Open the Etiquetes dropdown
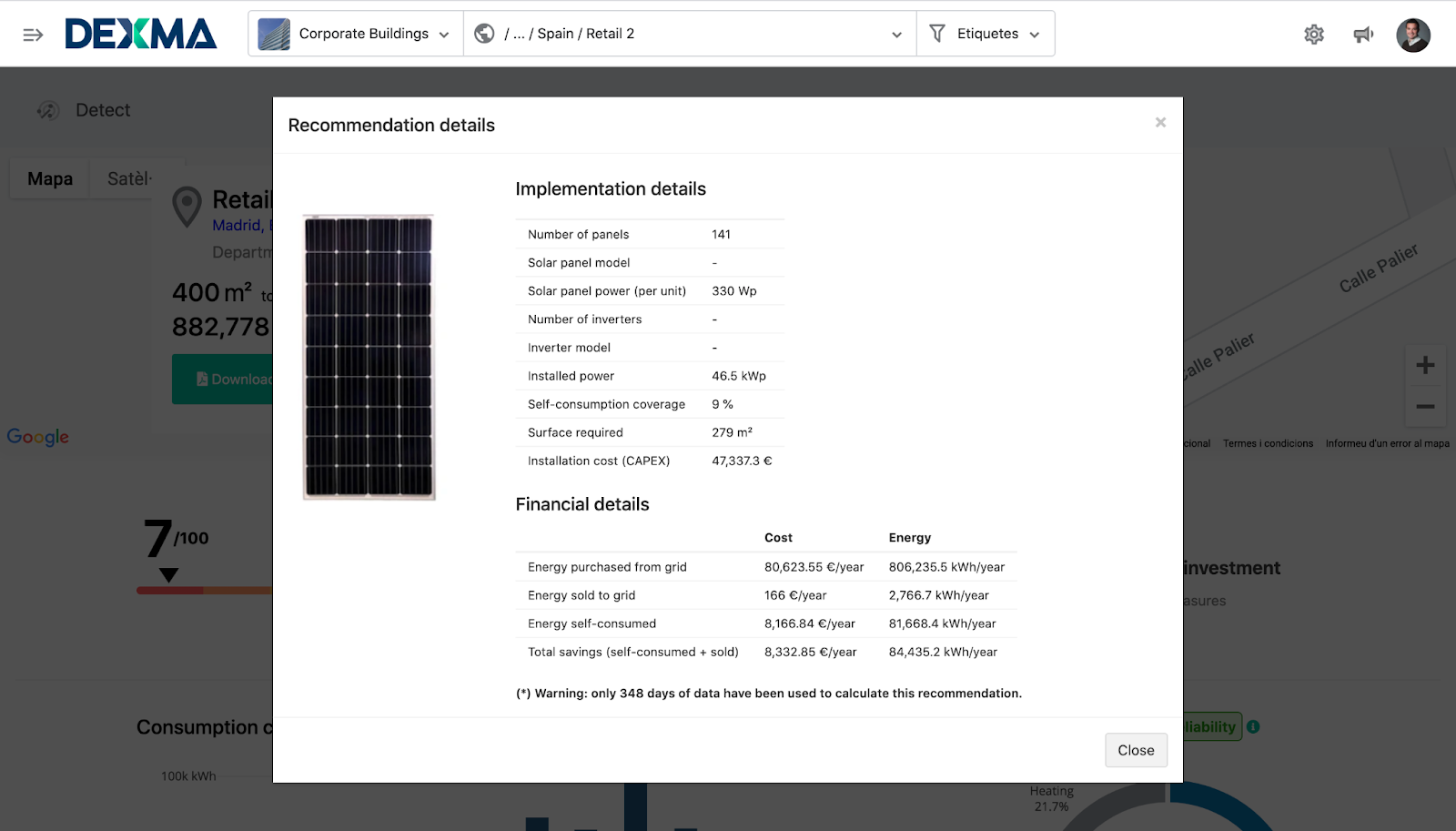This screenshot has width=1456, height=831. (986, 34)
